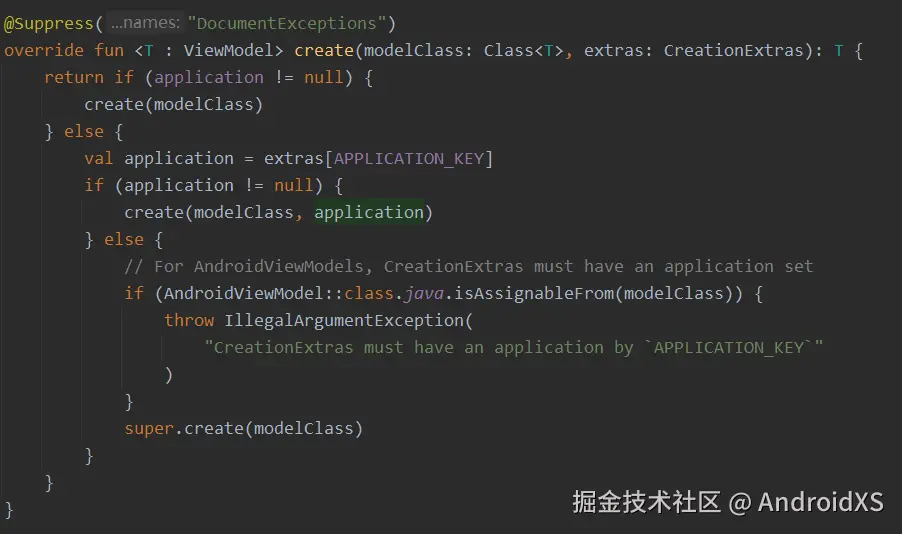This screenshot has width=902, height=534.
Task: Click the isAssignableFrom method call
Action: [534, 293]
